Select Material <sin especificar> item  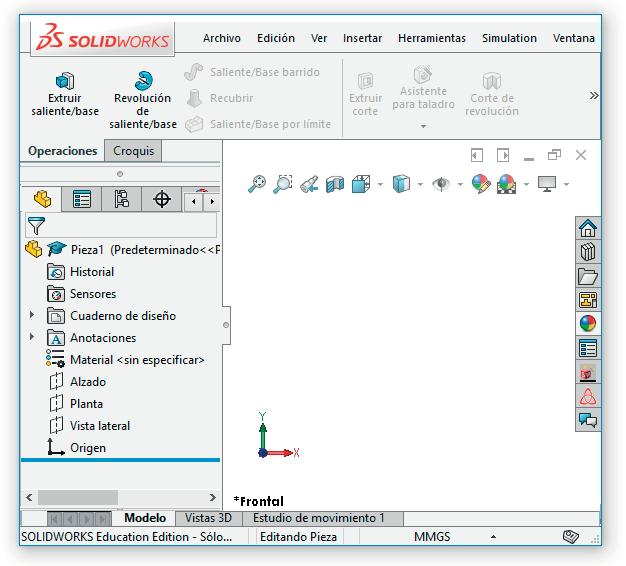coord(125,360)
